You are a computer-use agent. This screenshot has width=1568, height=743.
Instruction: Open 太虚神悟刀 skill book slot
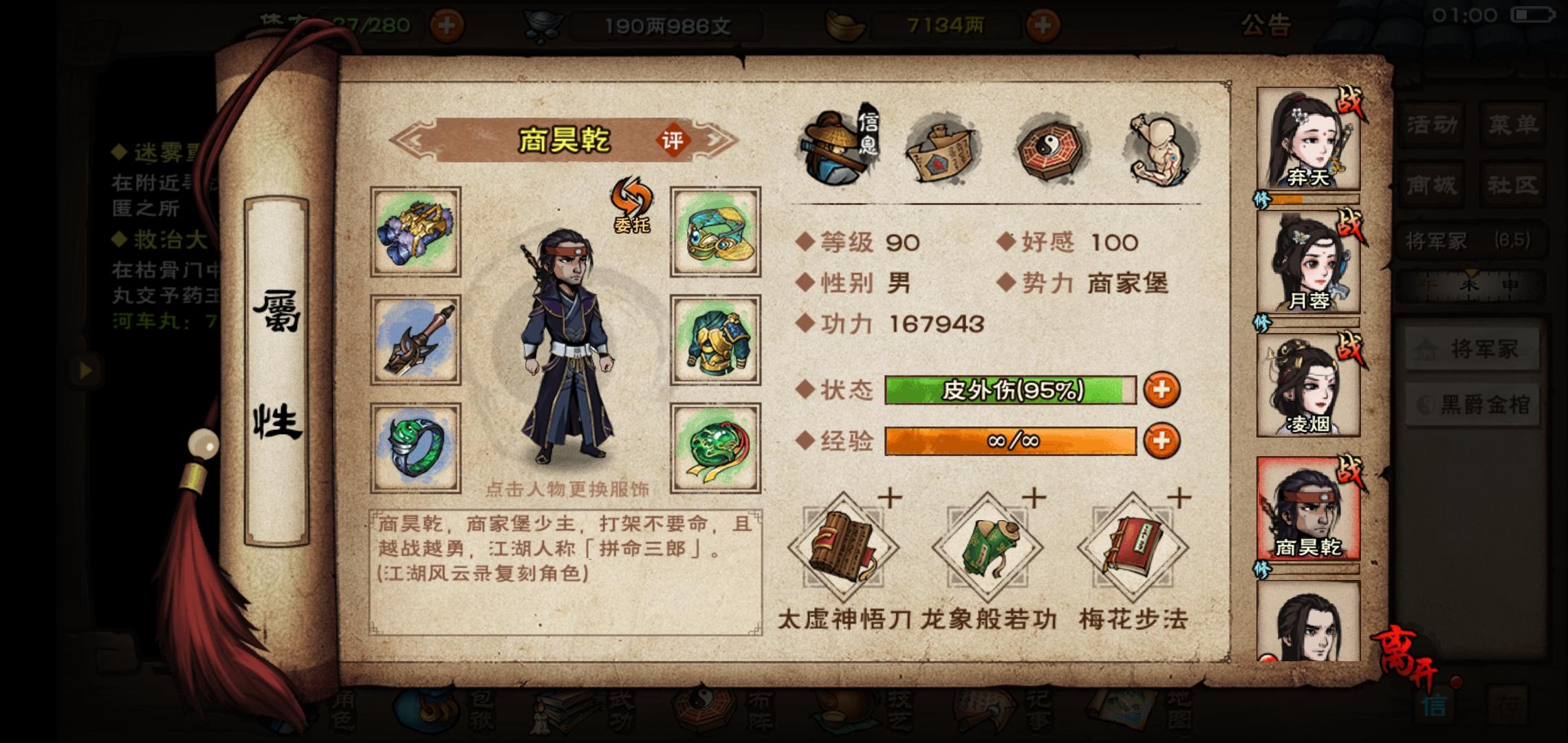(843, 548)
